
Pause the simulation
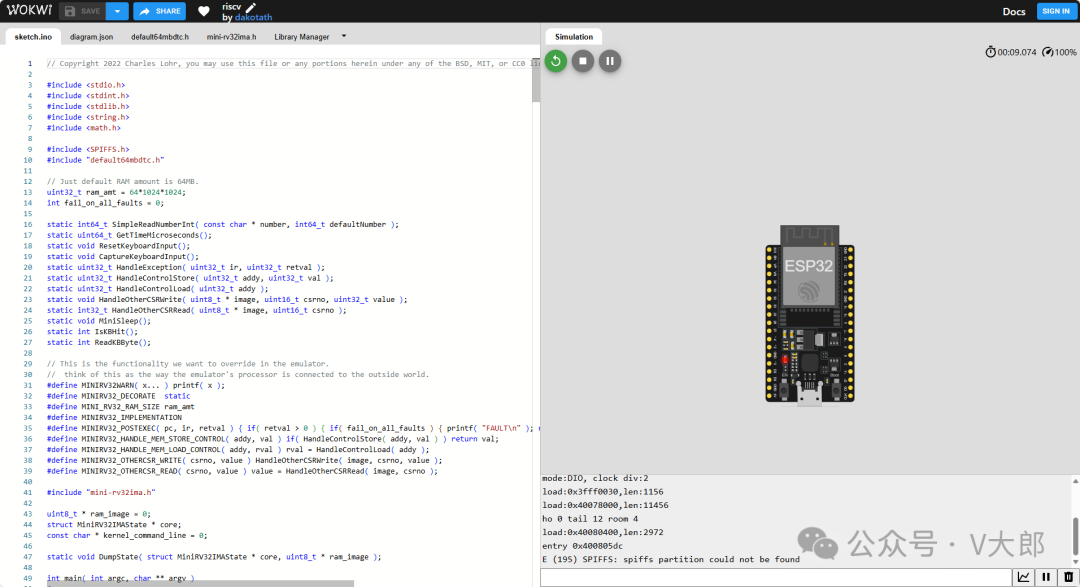coord(610,61)
